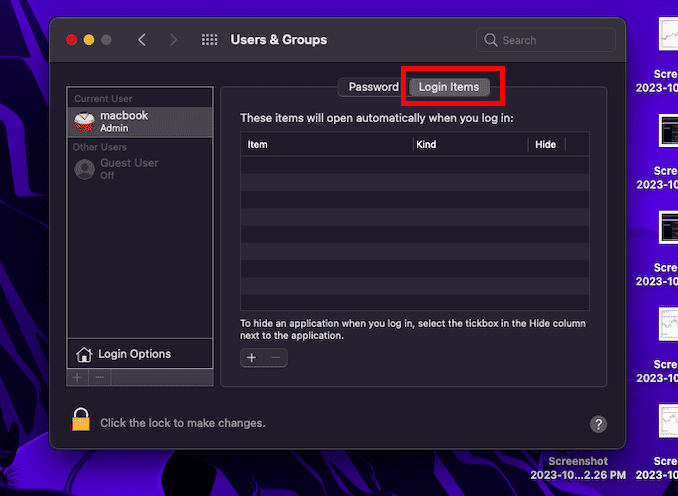Click the lock icon to make changes

click(x=81, y=420)
